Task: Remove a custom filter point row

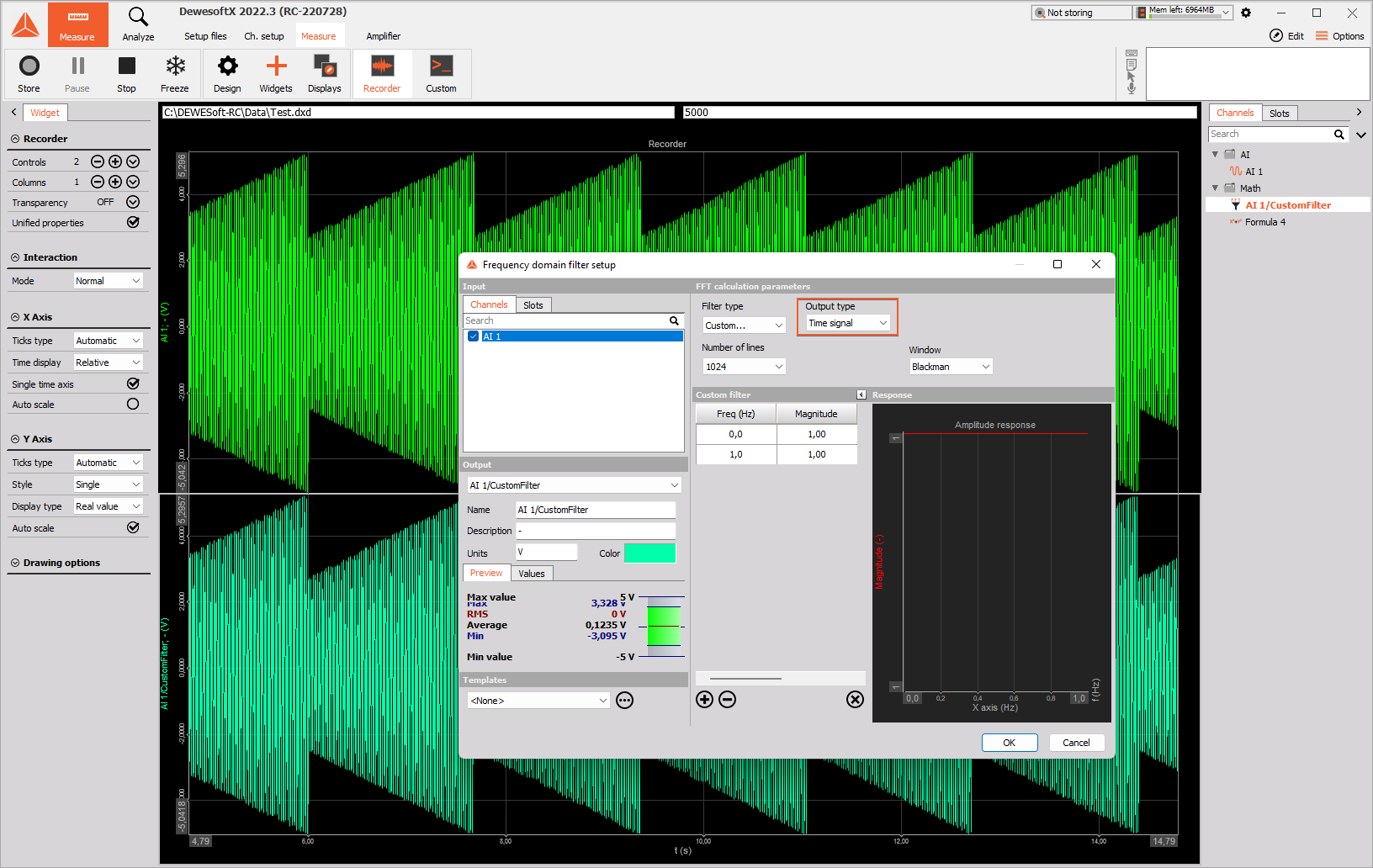Action: click(728, 700)
